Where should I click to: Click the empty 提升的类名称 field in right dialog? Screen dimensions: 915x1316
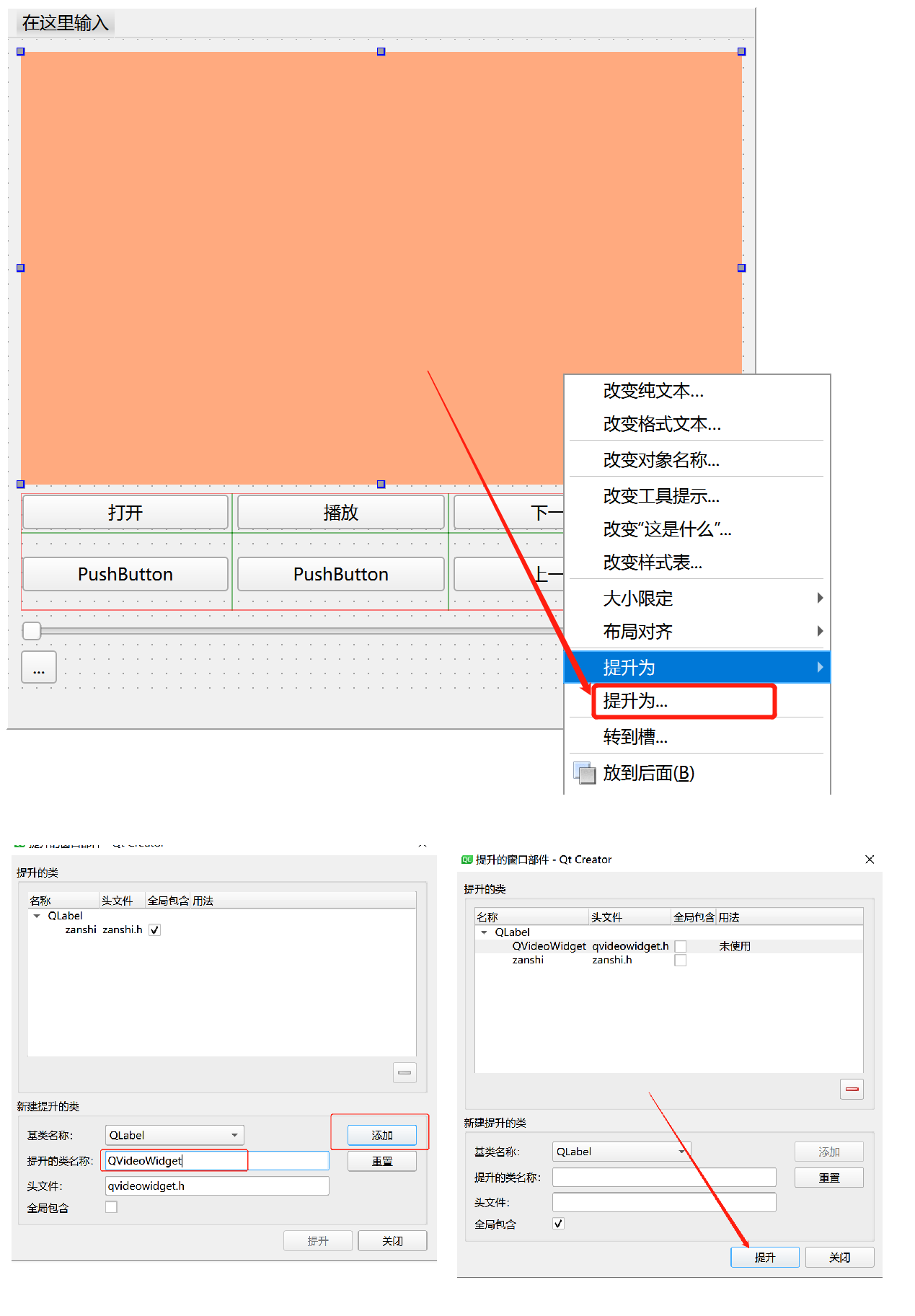tap(664, 1177)
